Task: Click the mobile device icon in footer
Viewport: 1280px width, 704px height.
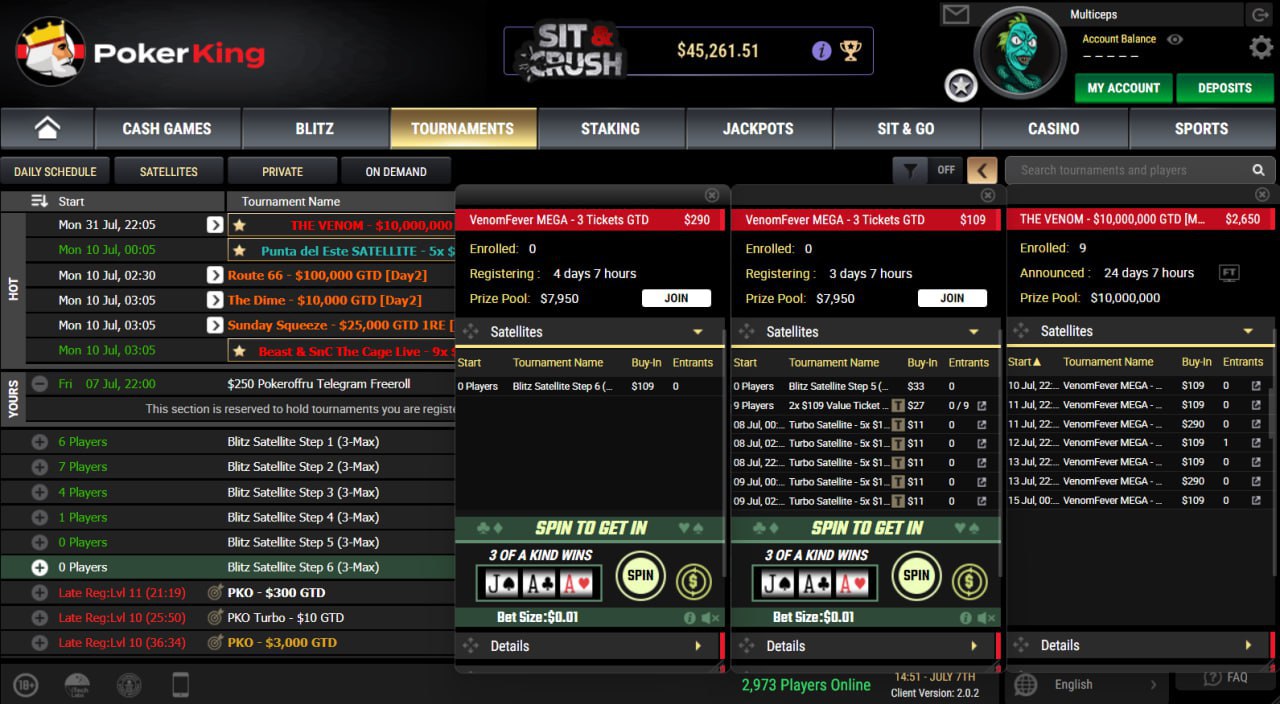Action: pos(181,685)
